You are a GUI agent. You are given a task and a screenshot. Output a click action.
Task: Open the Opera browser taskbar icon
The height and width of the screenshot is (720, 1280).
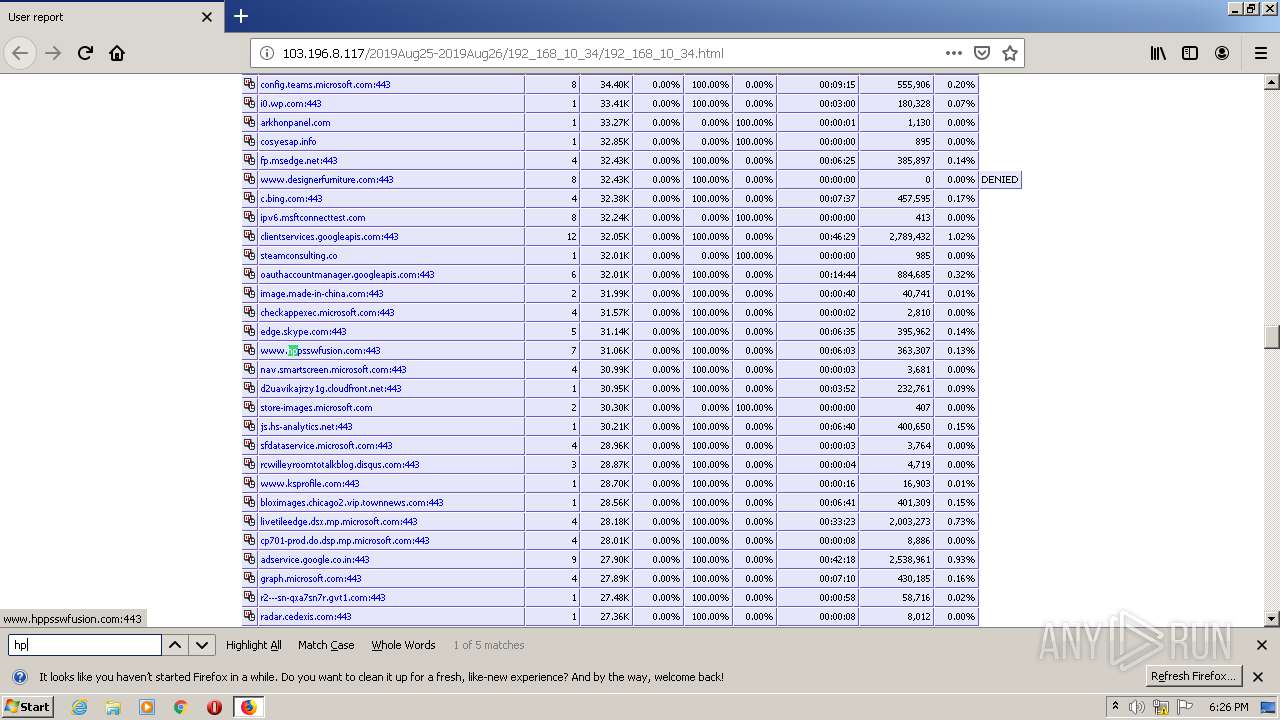(214, 707)
